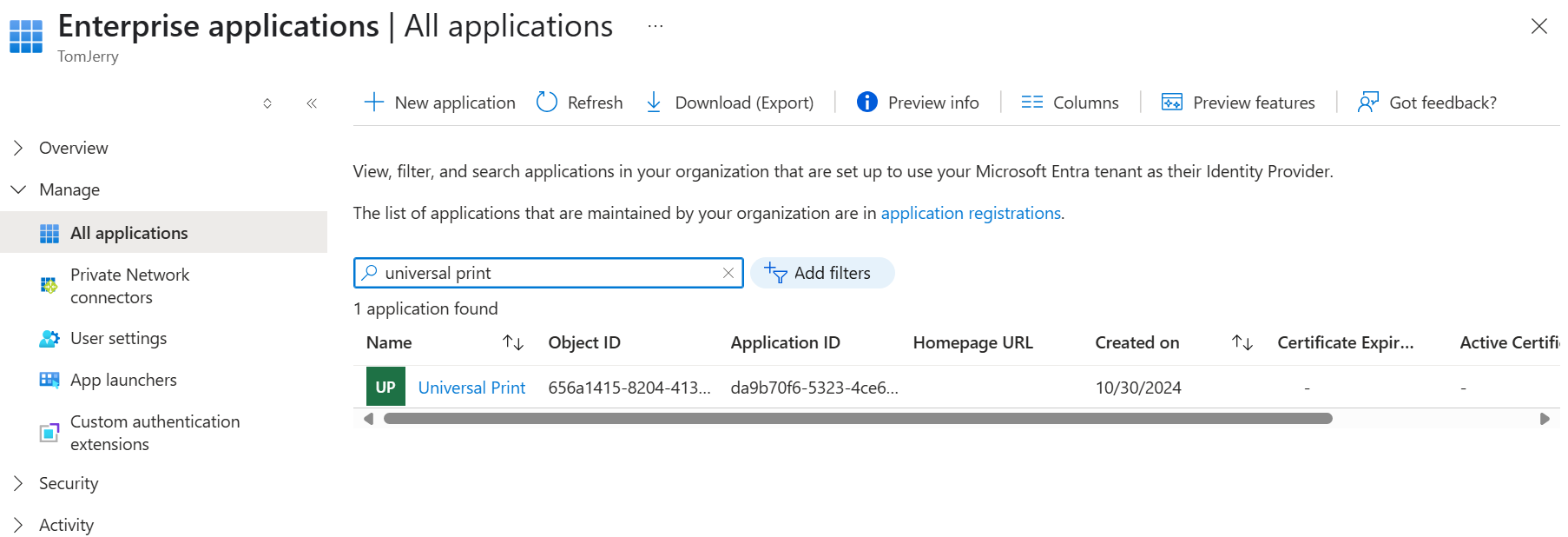Clear the search box with X
Image resolution: width=1568 pixels, height=537 pixels.
coord(728,273)
